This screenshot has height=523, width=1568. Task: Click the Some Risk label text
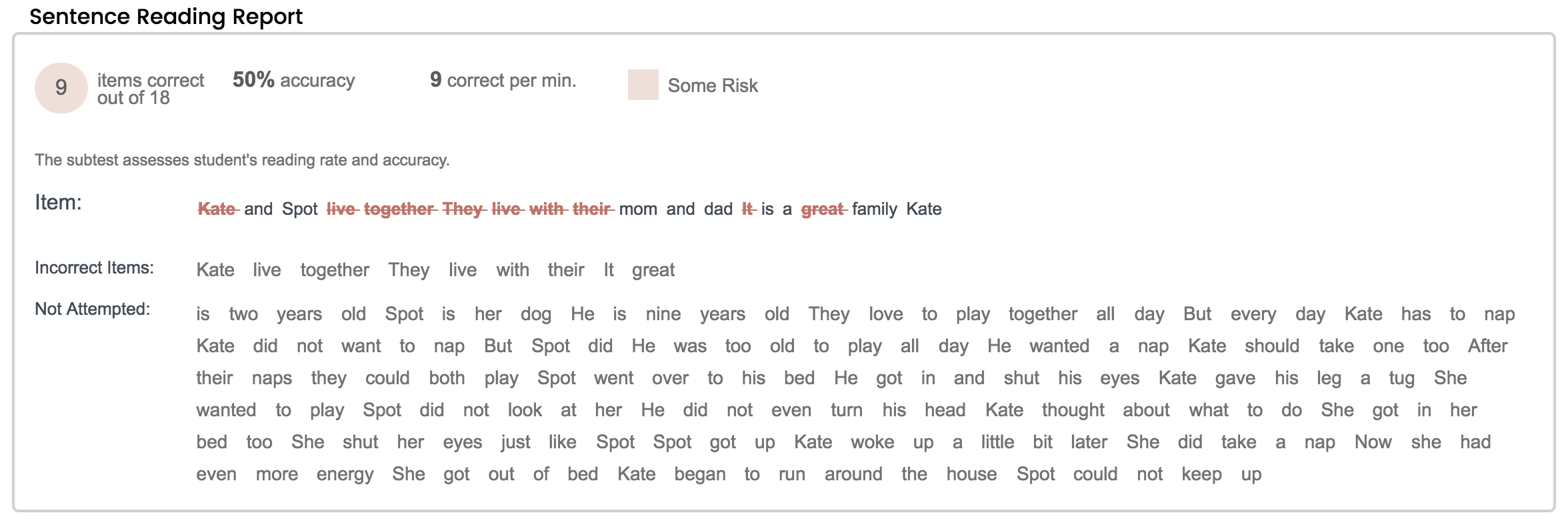[x=713, y=85]
